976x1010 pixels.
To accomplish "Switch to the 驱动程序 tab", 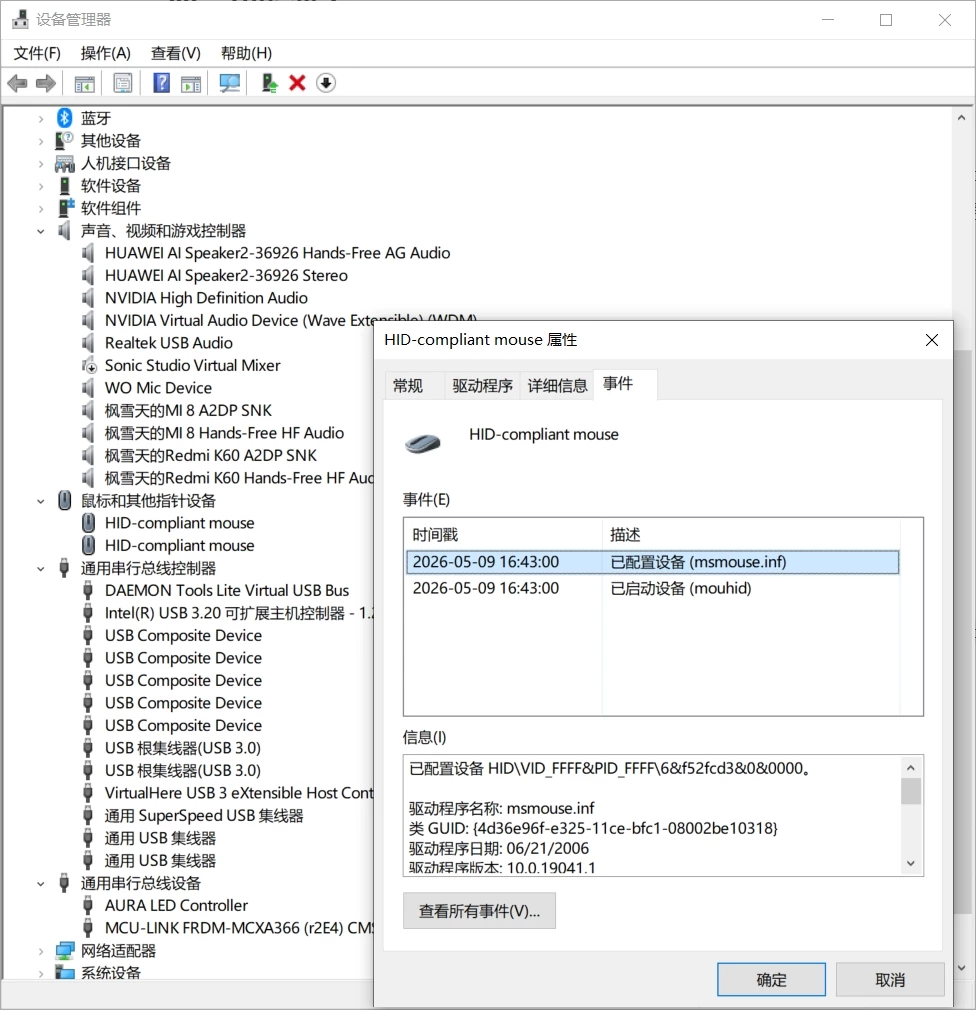I will tap(483, 386).
